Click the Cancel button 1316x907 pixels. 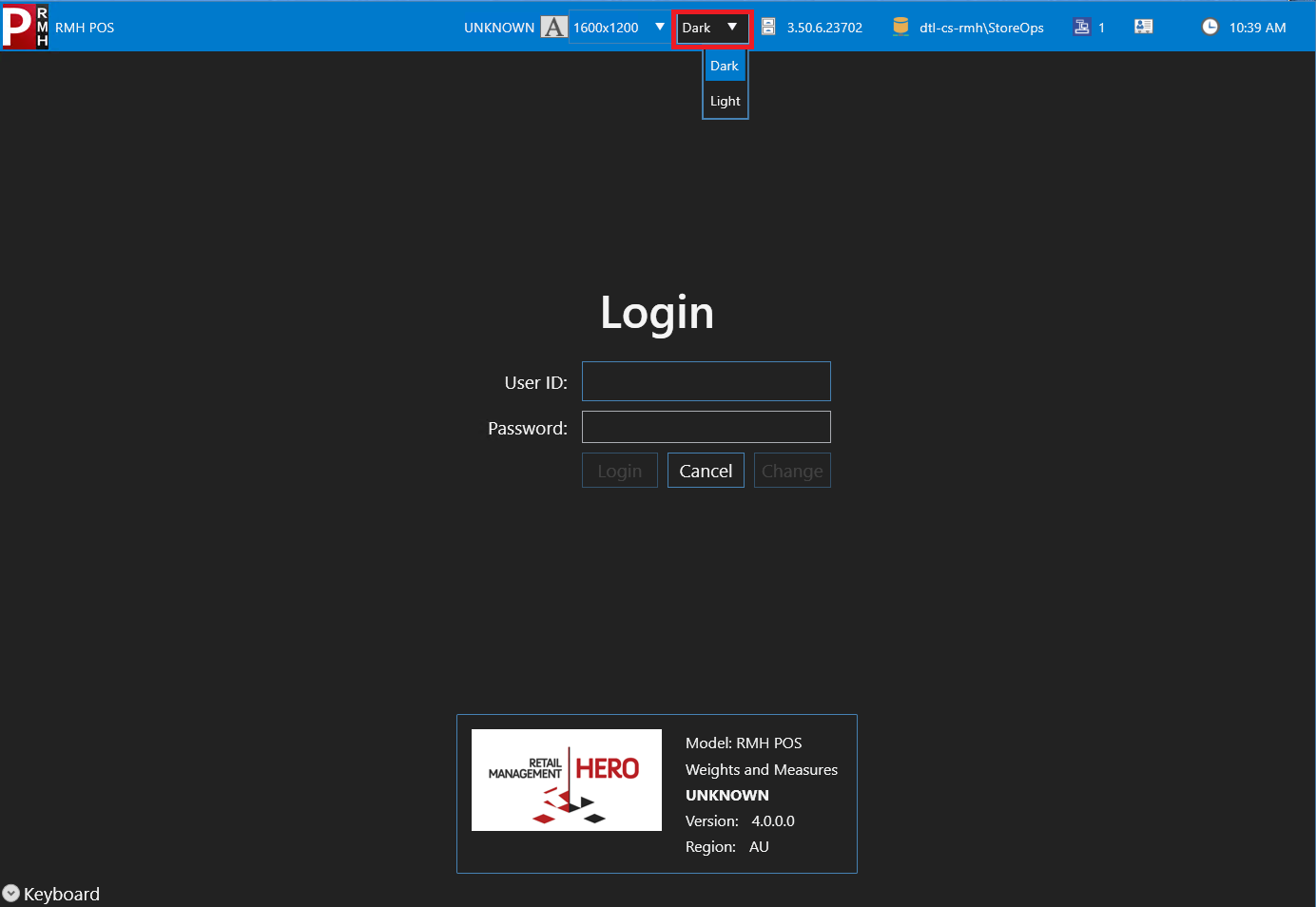[x=706, y=471]
